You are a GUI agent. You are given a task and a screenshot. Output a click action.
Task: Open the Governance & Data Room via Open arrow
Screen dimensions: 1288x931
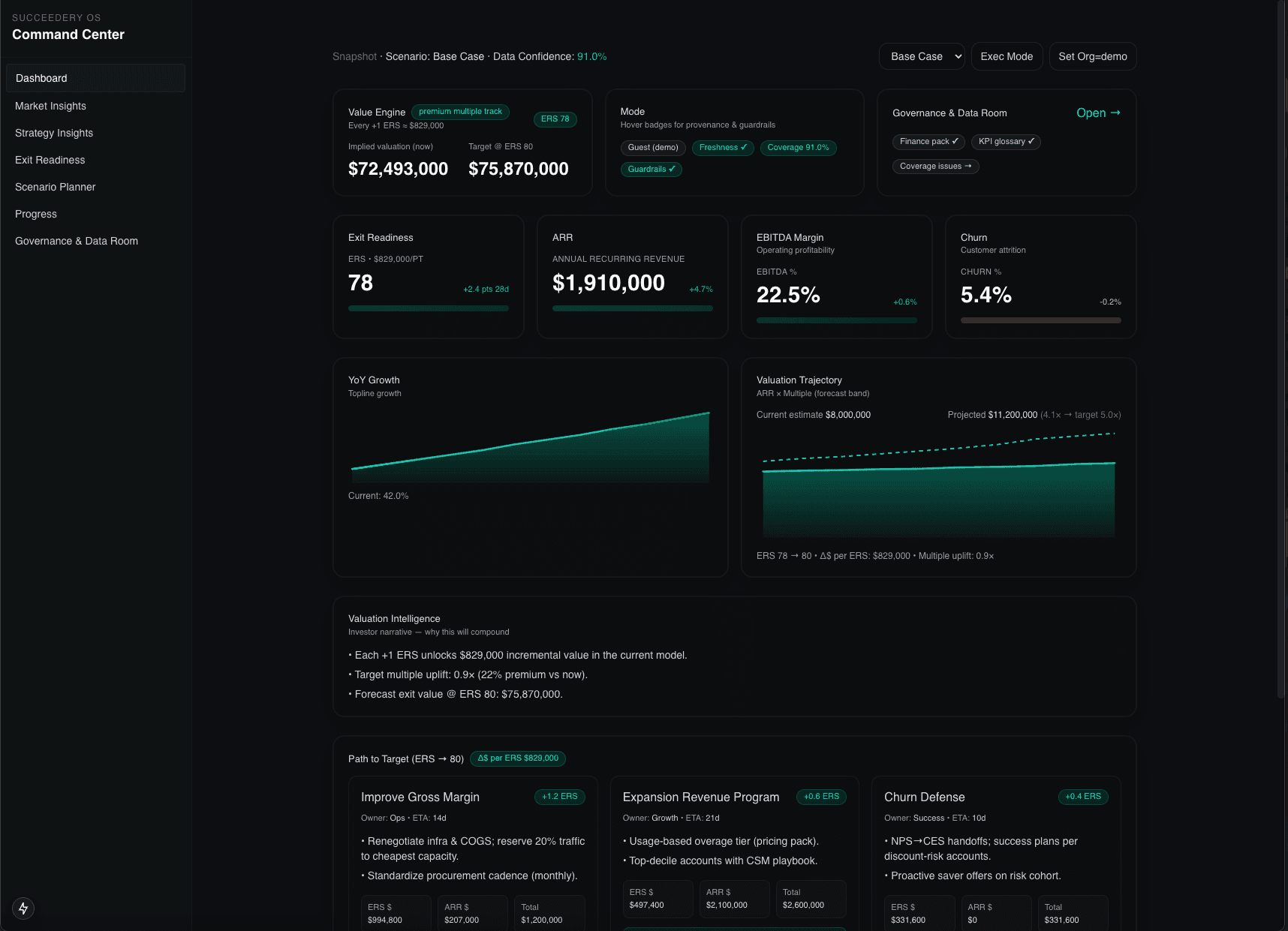pos(1098,113)
